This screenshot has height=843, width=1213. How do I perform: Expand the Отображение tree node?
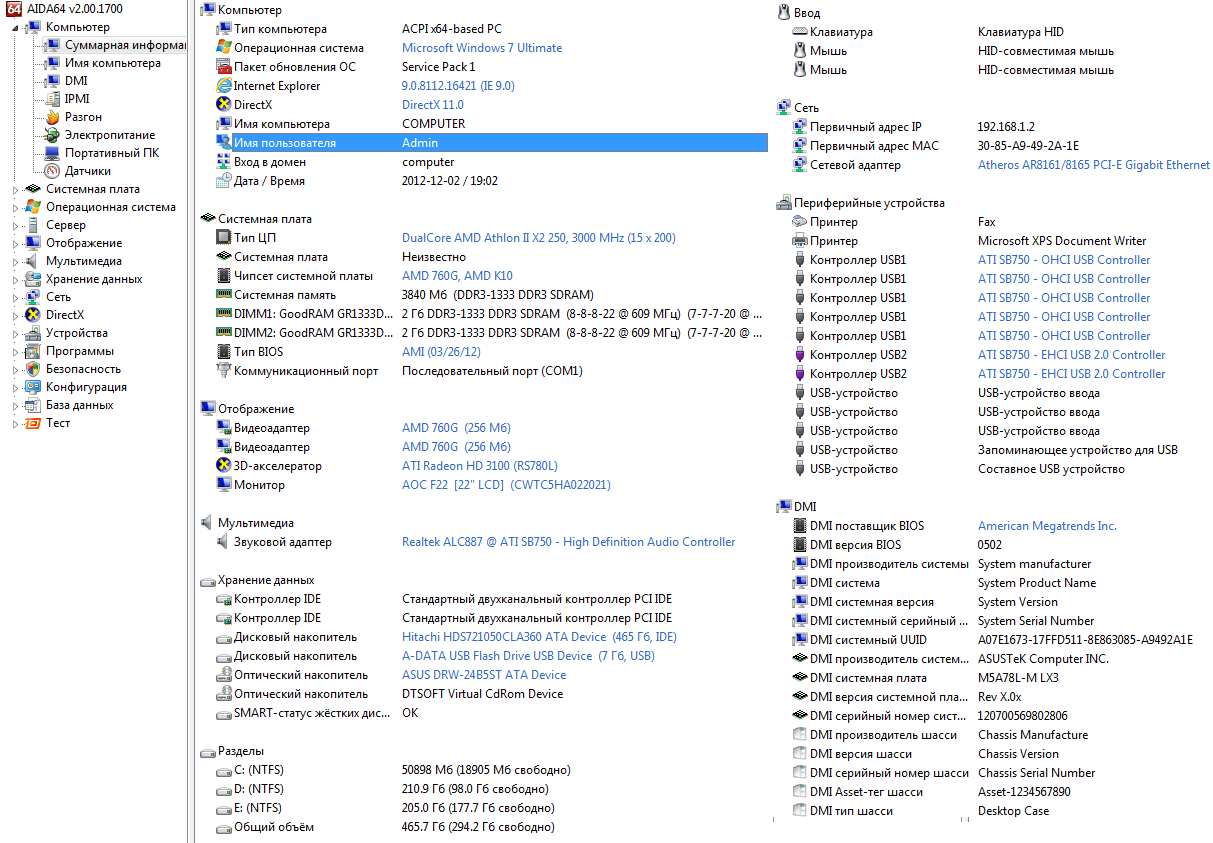16,243
